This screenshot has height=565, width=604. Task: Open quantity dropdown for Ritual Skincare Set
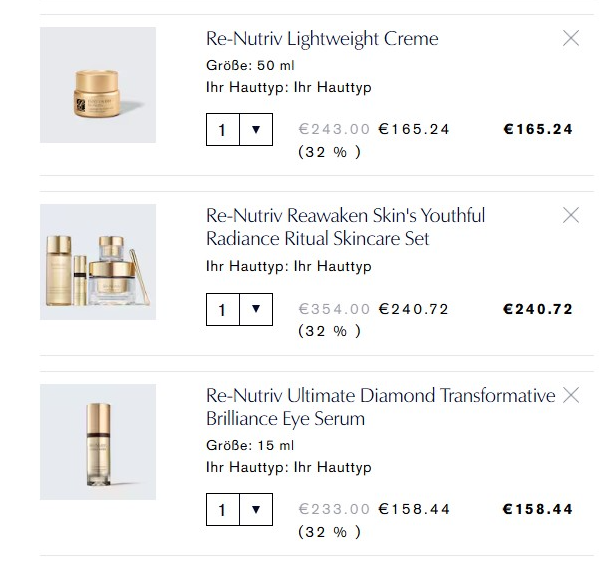pyautogui.click(x=256, y=309)
